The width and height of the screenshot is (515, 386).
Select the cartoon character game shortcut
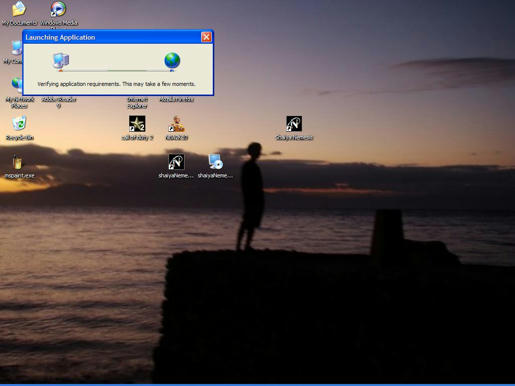[x=176, y=124]
